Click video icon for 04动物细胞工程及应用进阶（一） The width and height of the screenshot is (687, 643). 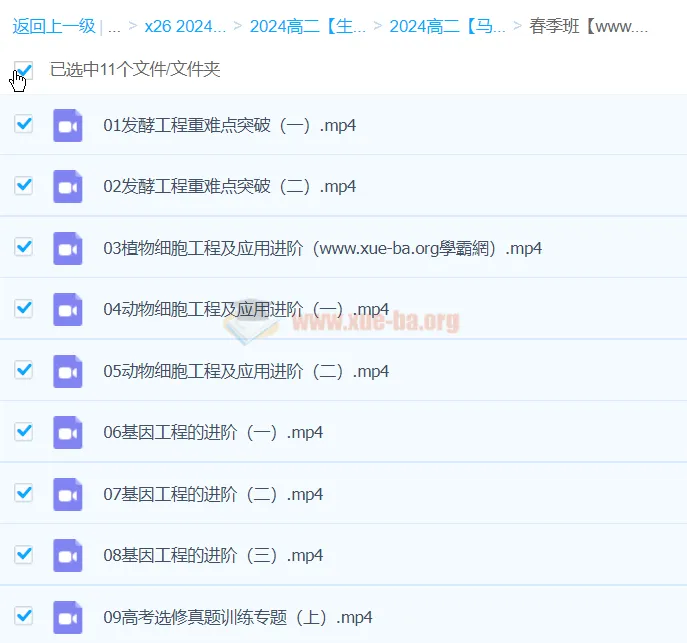[67, 309]
